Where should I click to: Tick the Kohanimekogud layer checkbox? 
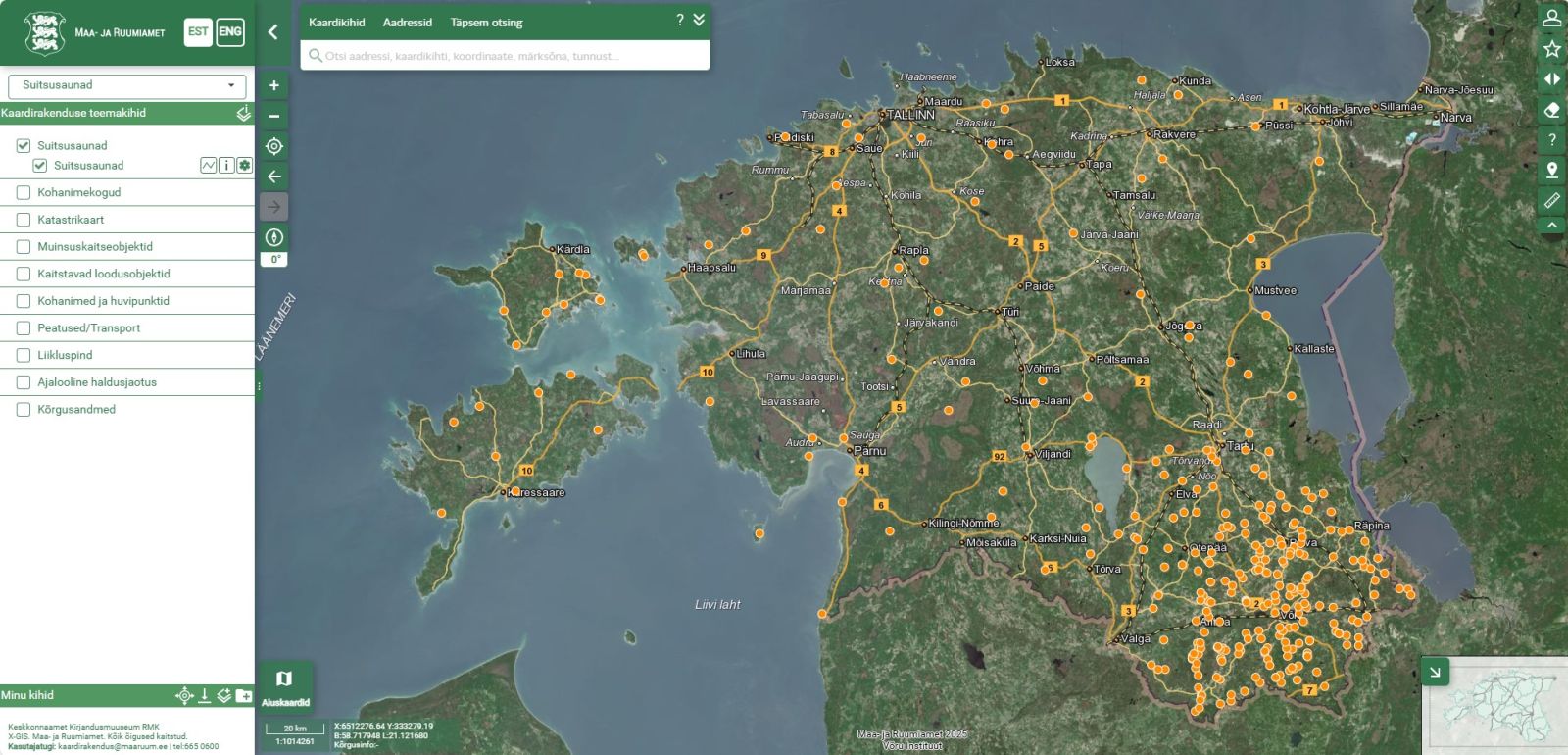[24, 193]
